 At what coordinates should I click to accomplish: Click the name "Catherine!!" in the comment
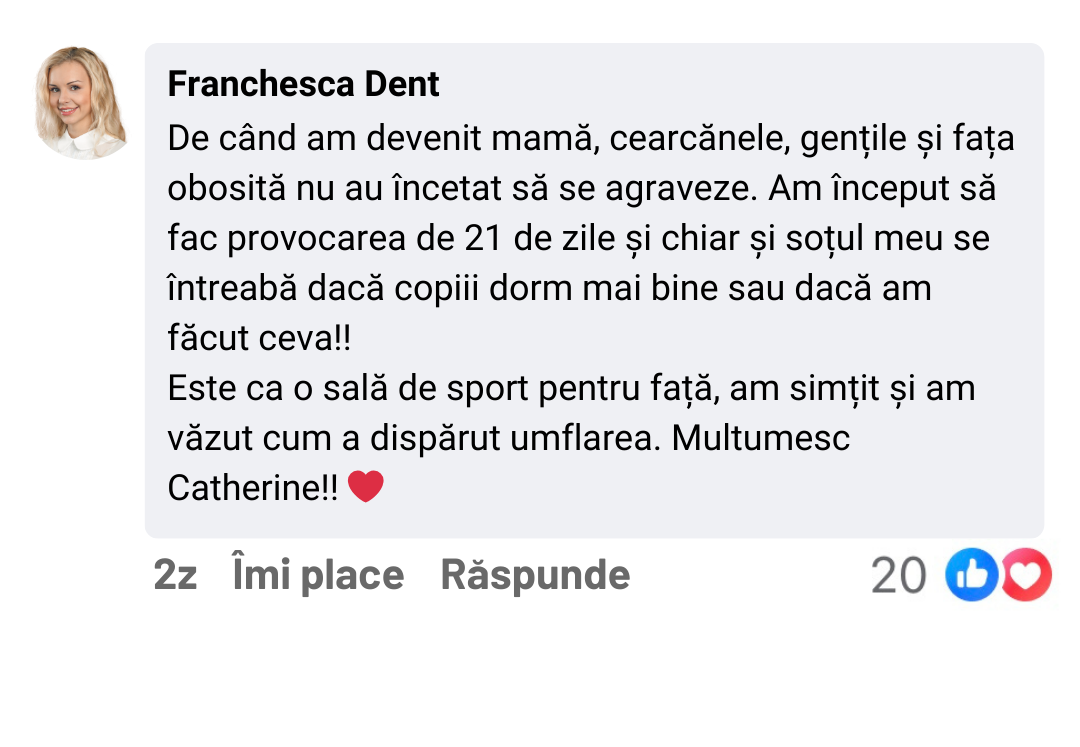[x=253, y=488]
